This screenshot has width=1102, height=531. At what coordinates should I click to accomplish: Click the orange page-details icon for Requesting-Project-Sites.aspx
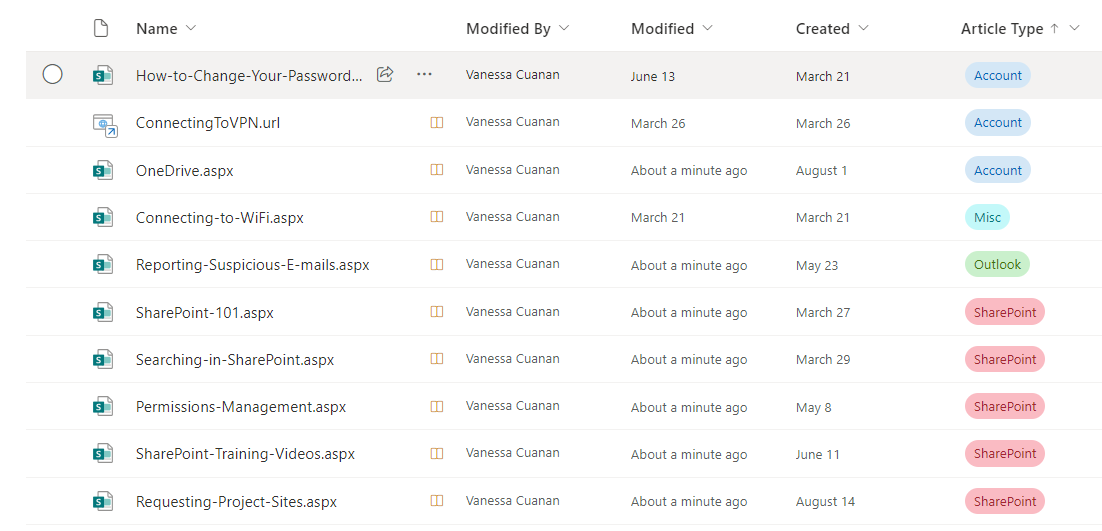click(436, 501)
